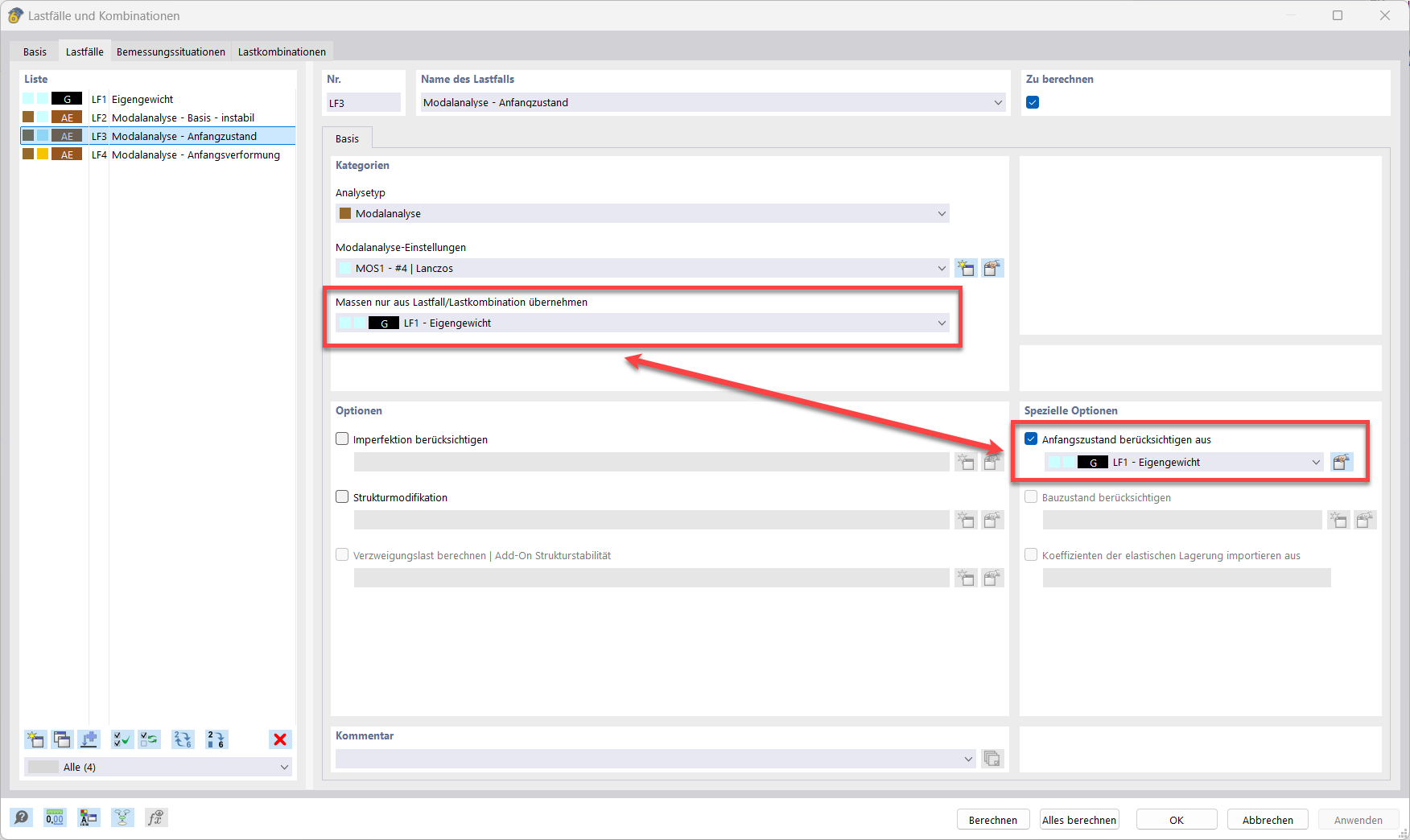Open the Bemessungssituationen tab
The width and height of the screenshot is (1410, 840).
171,51
